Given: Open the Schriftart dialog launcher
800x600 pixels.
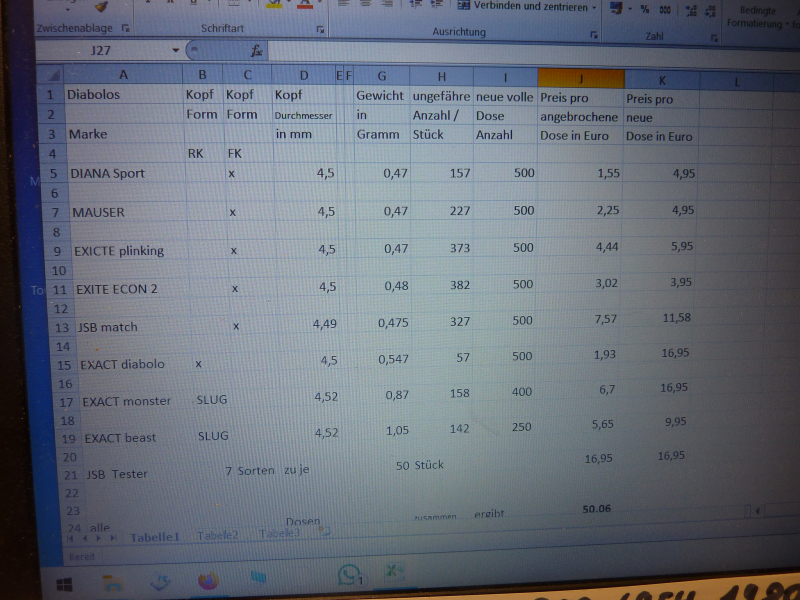Looking at the screenshot, I should 320,31.
